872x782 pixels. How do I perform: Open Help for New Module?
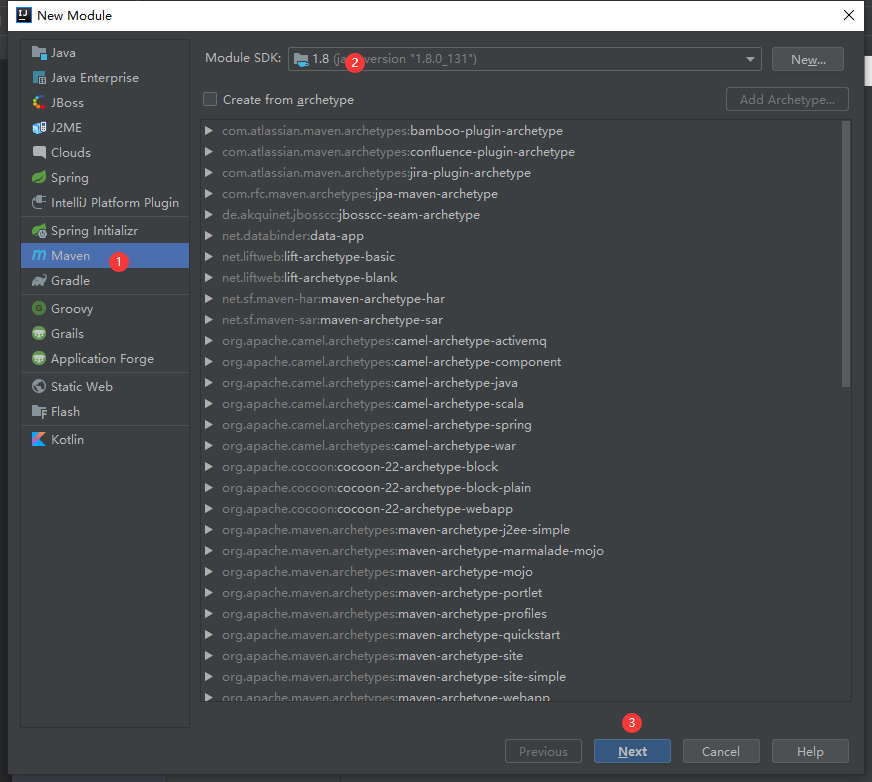tap(810, 751)
